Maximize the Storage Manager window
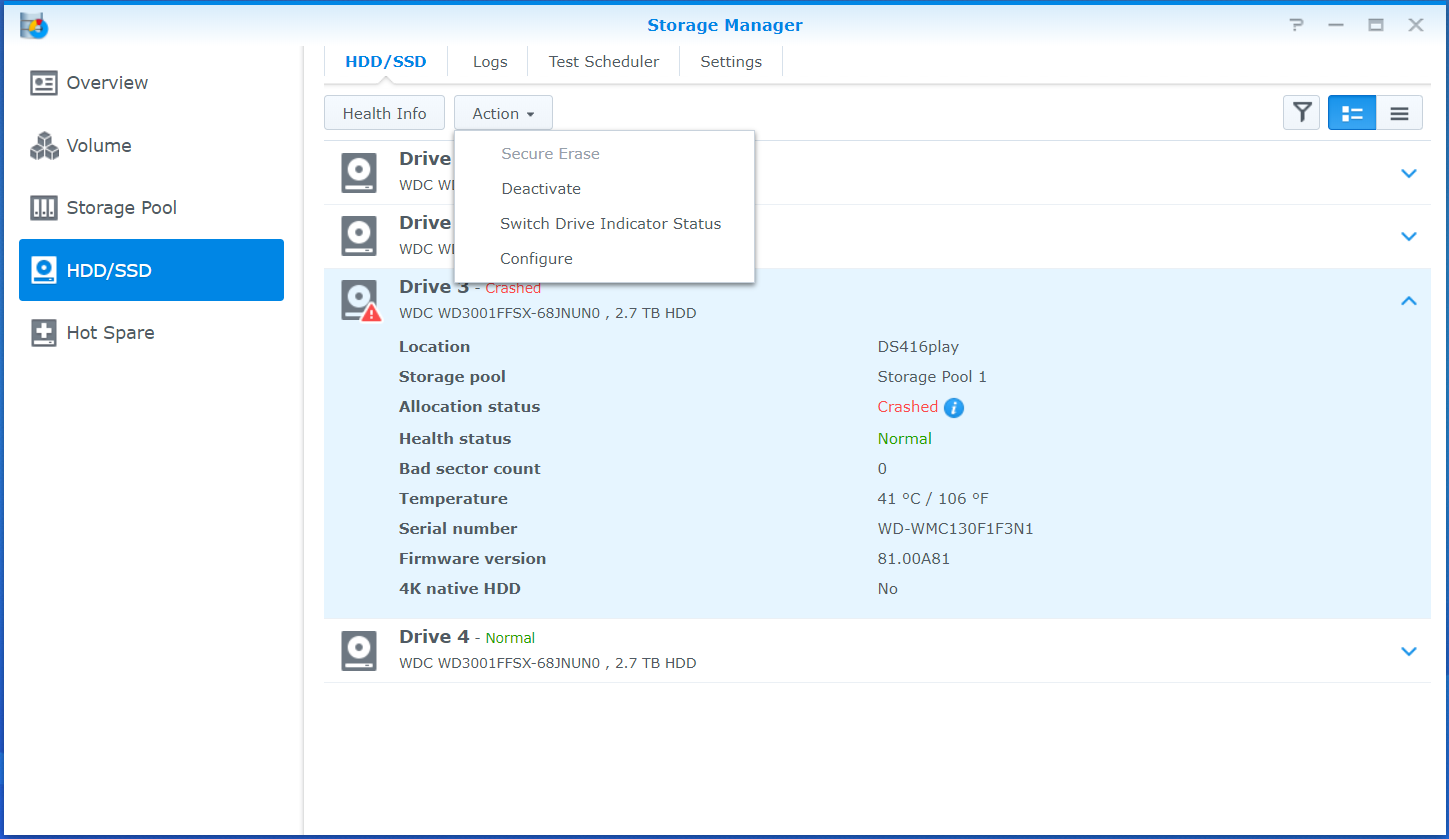The image size is (1449, 839). tap(1376, 25)
